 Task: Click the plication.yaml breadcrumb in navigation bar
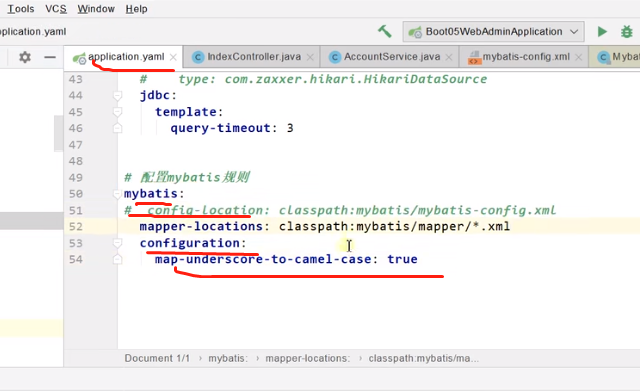tap(33, 31)
